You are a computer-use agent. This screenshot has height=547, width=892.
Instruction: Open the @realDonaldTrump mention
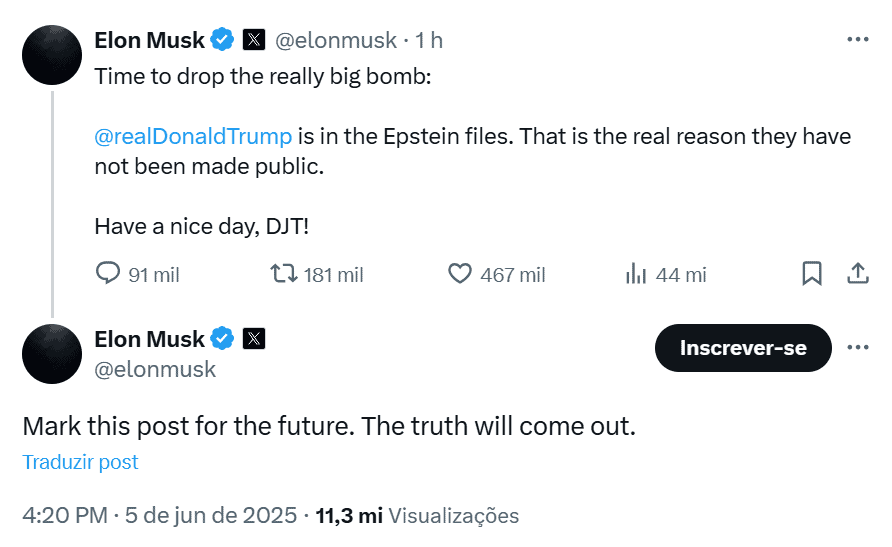click(193, 136)
